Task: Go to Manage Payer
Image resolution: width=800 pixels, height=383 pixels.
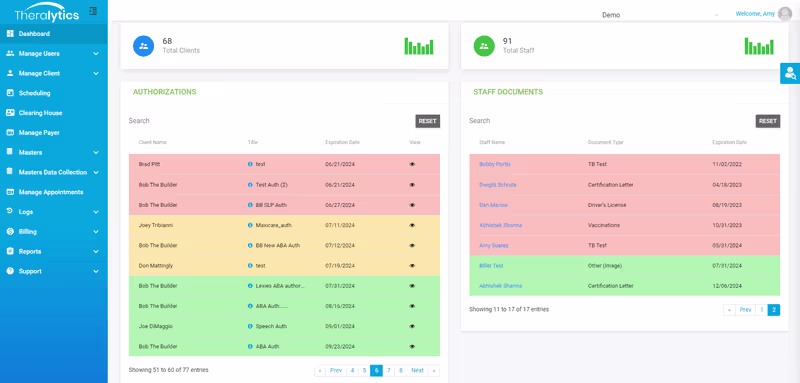Action: 54,133
